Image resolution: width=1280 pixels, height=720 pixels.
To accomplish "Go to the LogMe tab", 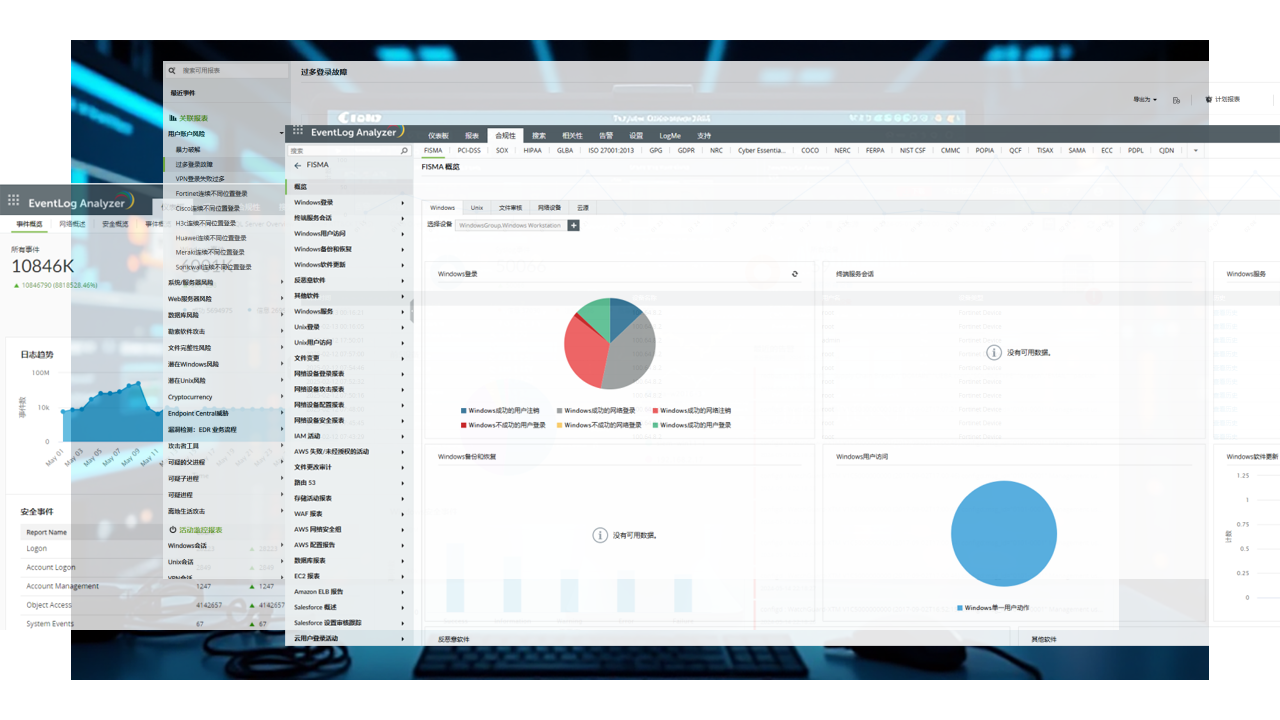I will pyautogui.click(x=670, y=135).
